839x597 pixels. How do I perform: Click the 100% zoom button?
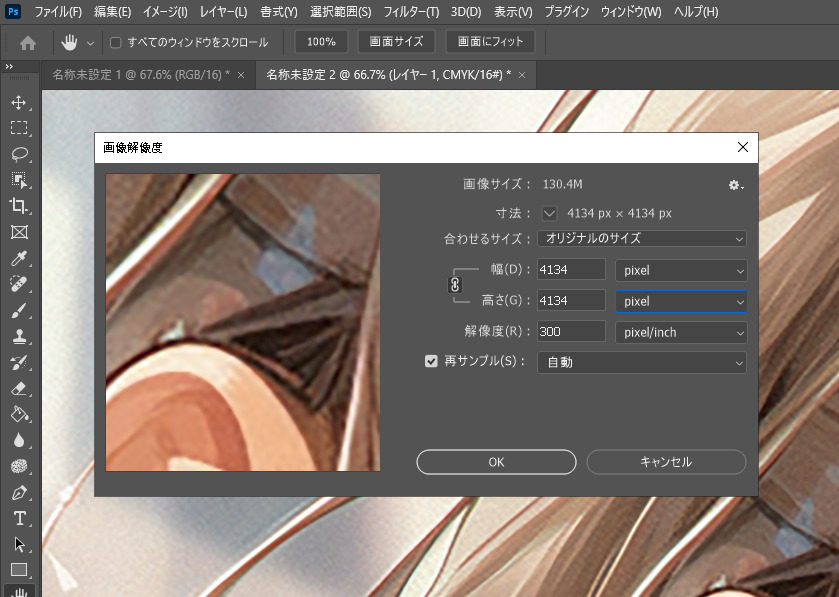321,42
